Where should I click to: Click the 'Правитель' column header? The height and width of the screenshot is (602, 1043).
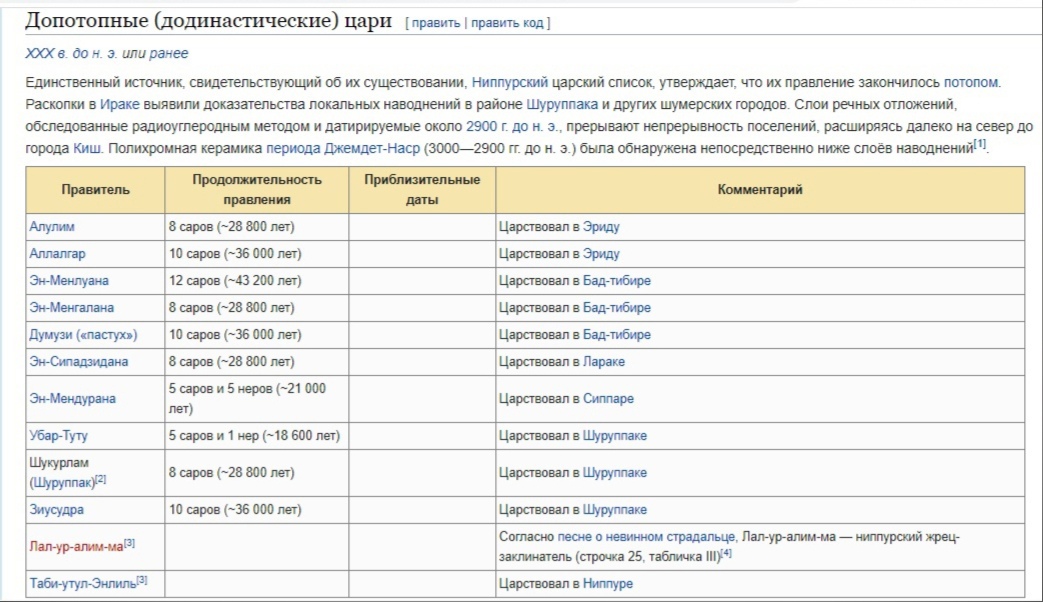pos(95,190)
